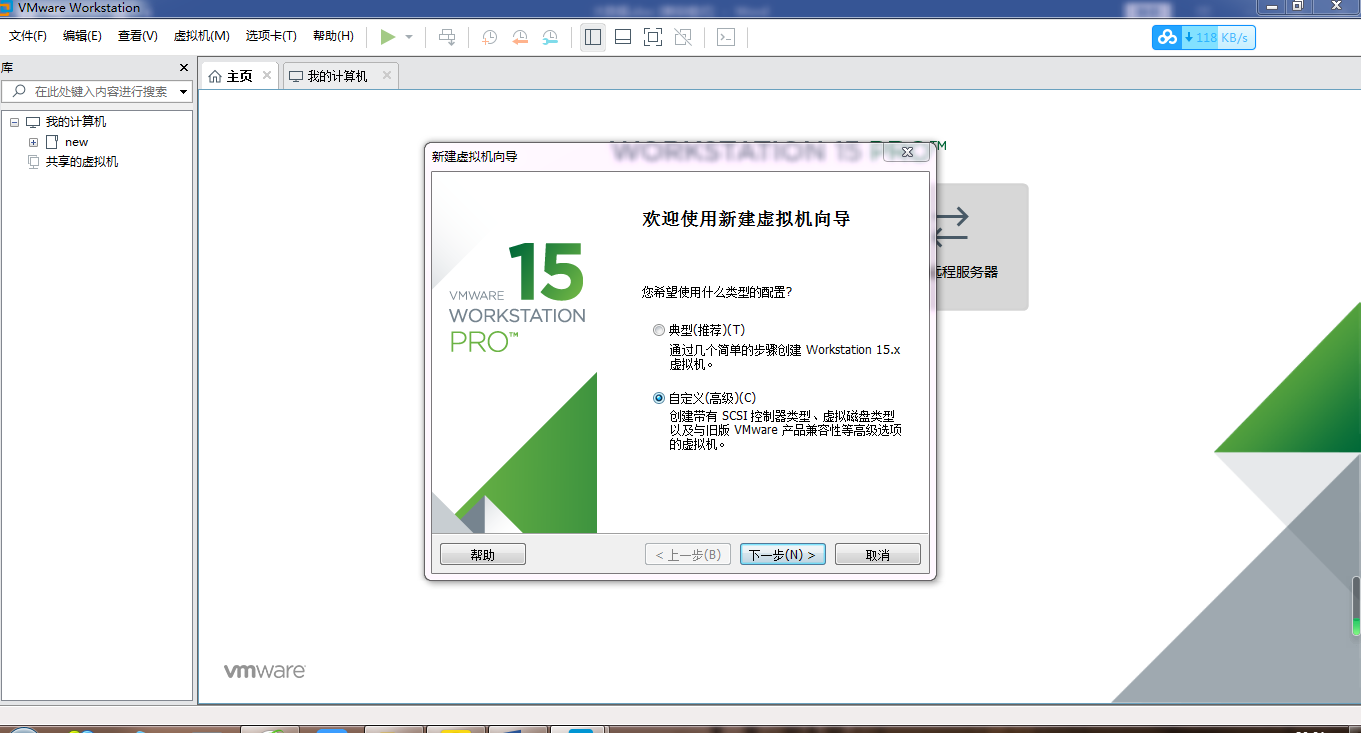Image resolution: width=1361 pixels, height=733 pixels.
Task: Click the vmware logo at bottom left
Action: [x=264, y=671]
